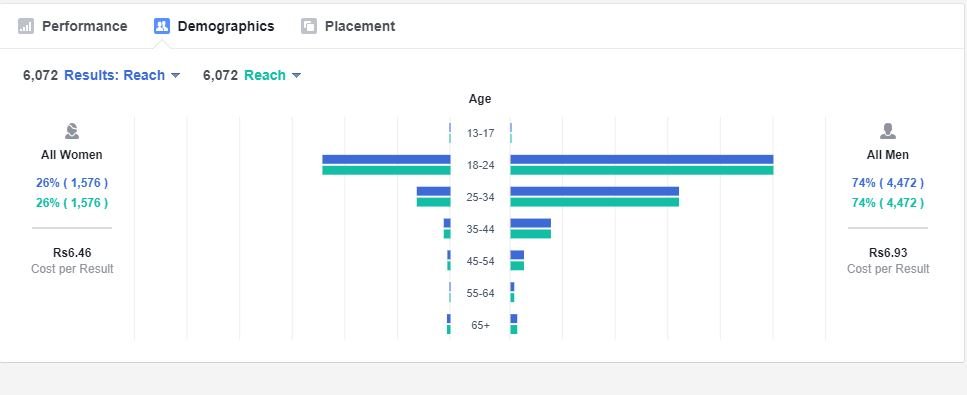Open the blue Results: Reach metric selector

[114, 75]
